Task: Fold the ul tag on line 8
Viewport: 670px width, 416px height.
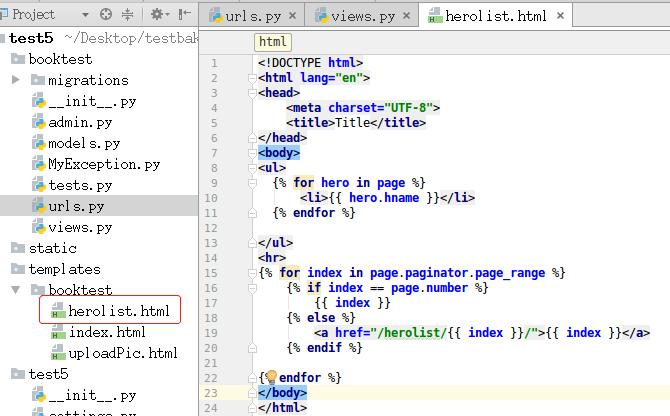Action: (x=252, y=168)
